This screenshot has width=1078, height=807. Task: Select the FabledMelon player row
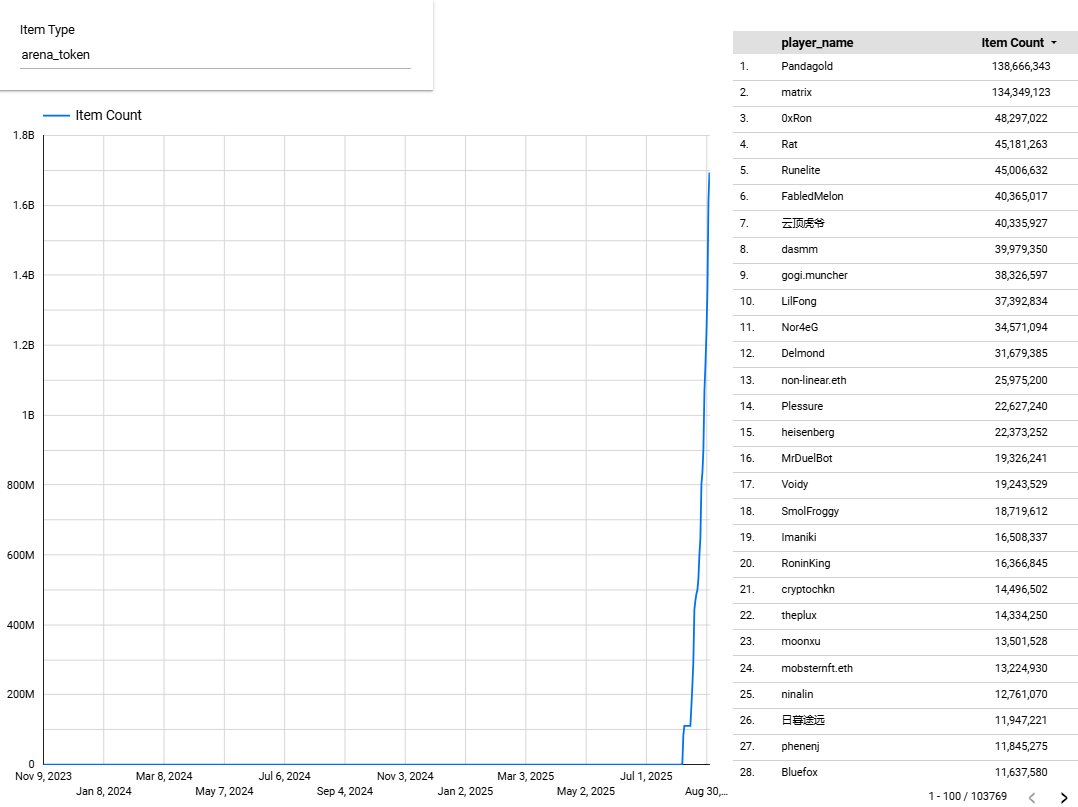tap(905, 197)
